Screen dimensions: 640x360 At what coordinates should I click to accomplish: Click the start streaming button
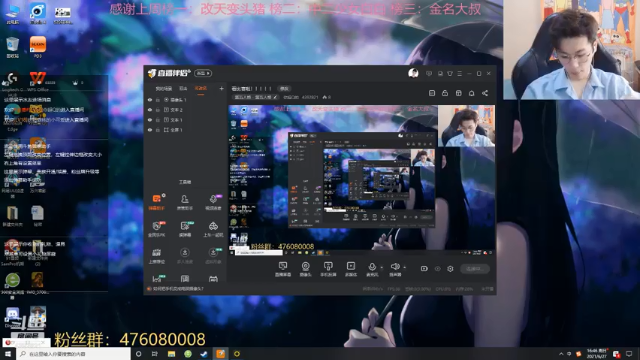(475, 269)
